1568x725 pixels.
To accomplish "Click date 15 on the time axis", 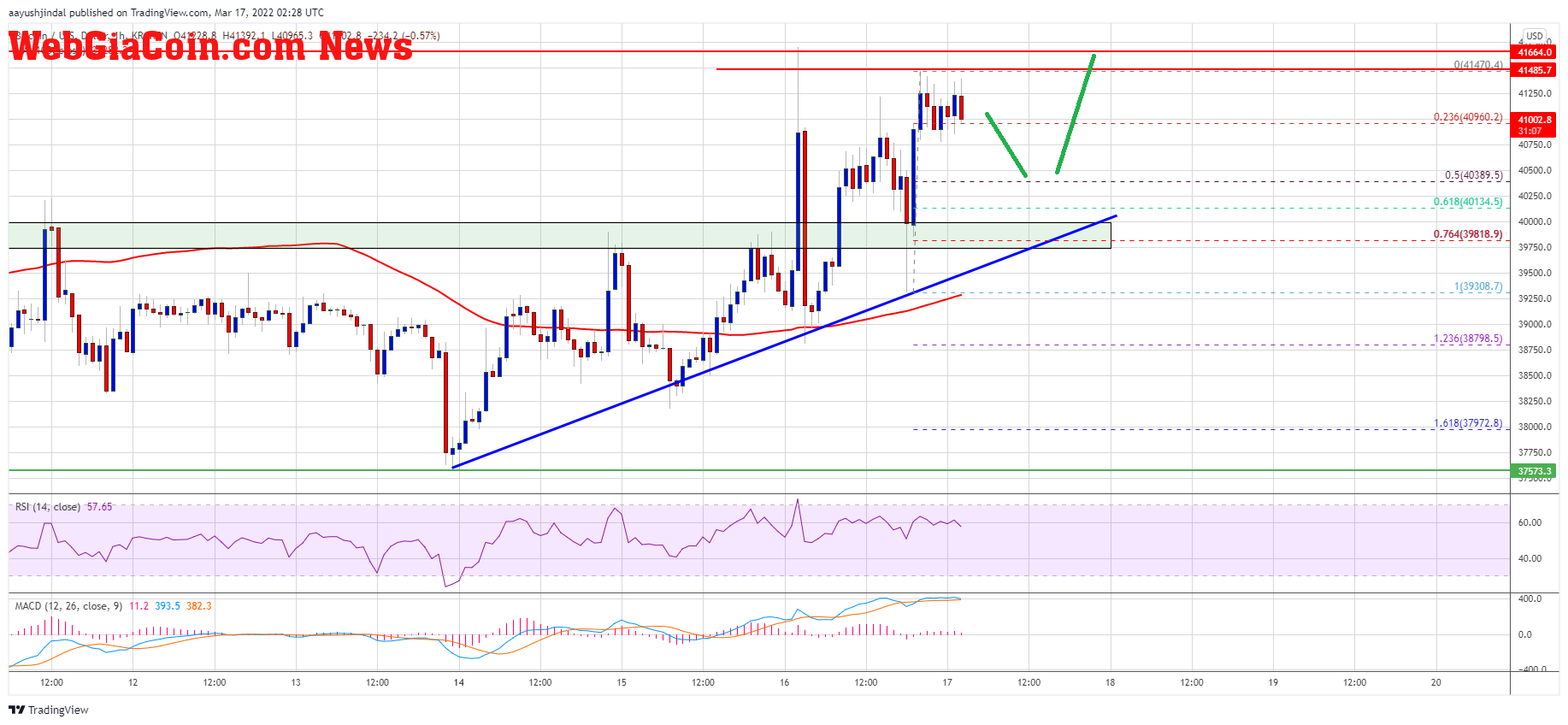I will (x=622, y=682).
